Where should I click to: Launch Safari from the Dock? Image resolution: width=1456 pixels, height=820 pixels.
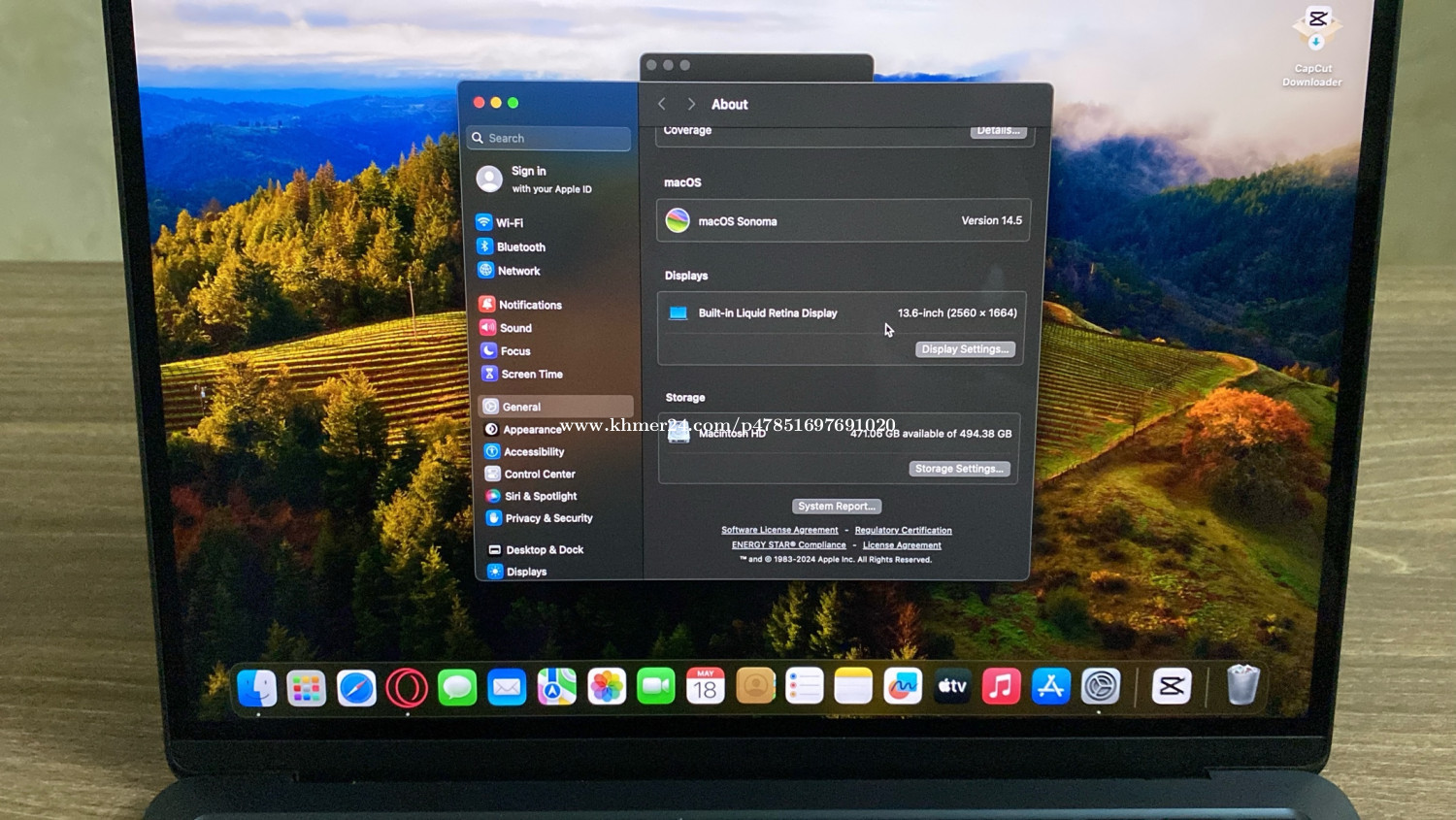[x=356, y=688]
